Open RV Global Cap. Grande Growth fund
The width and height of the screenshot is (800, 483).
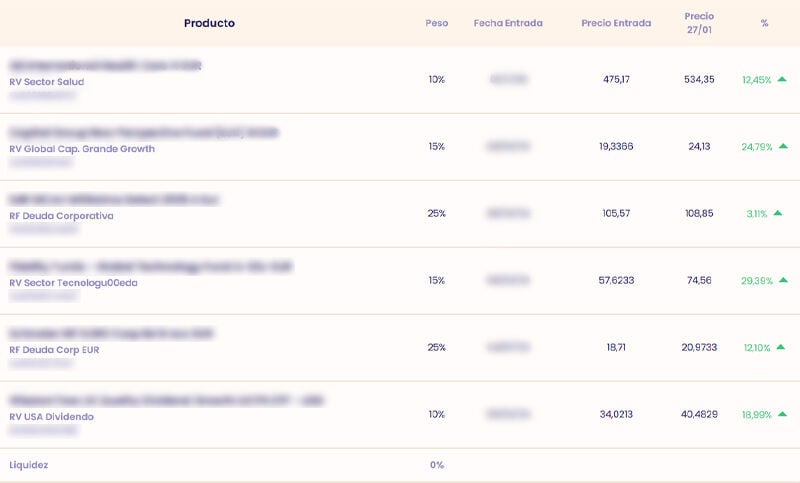tap(82, 149)
